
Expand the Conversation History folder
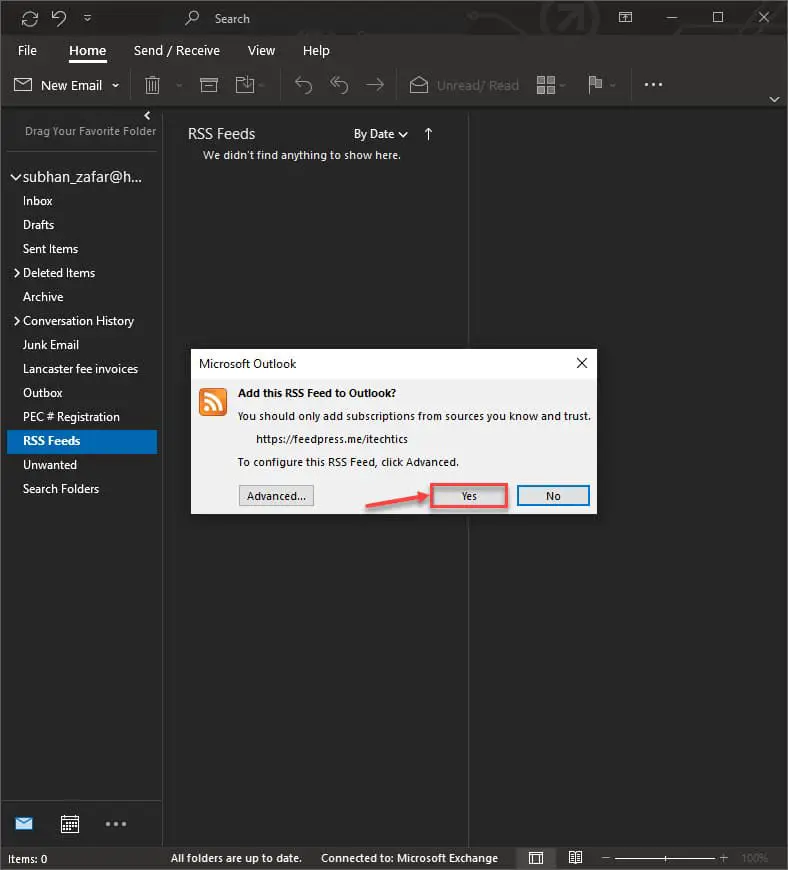17,321
